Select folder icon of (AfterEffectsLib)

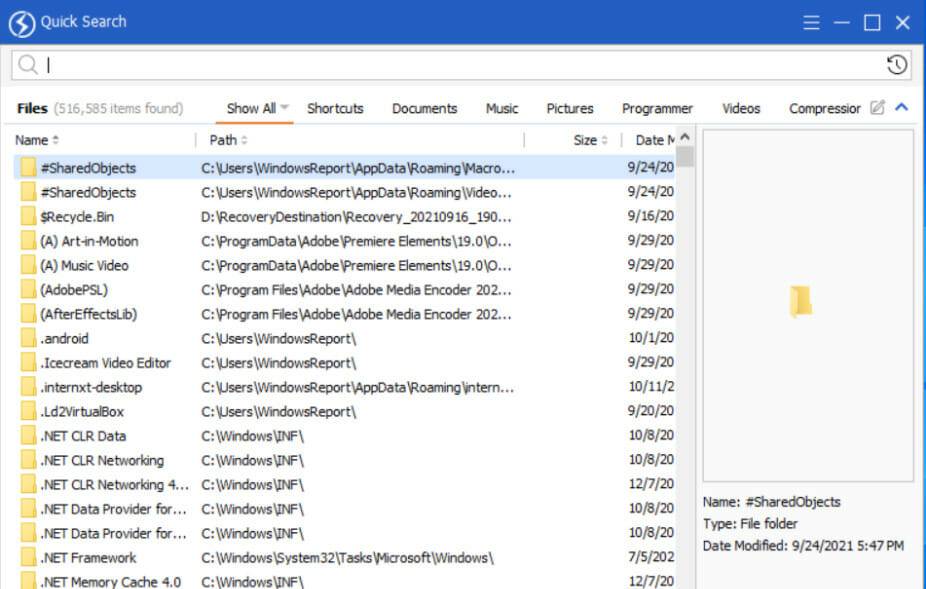tap(28, 314)
